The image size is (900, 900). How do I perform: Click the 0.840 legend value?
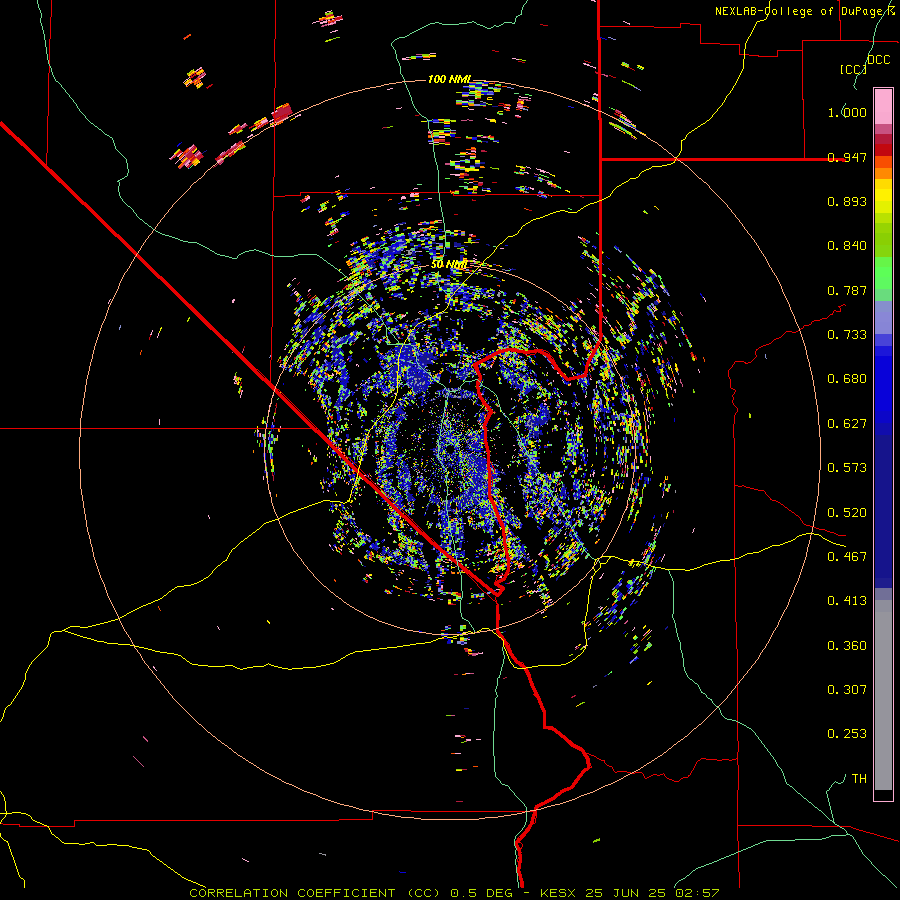(x=847, y=246)
